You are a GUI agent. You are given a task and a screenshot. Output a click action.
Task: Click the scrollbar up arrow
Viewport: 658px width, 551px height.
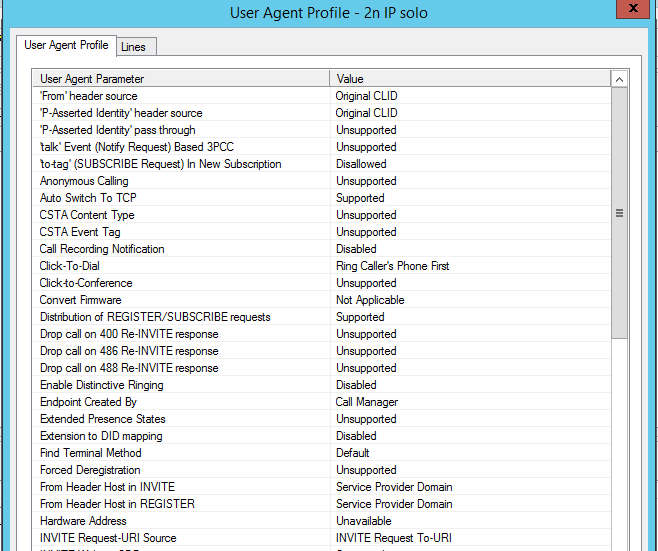(x=619, y=79)
